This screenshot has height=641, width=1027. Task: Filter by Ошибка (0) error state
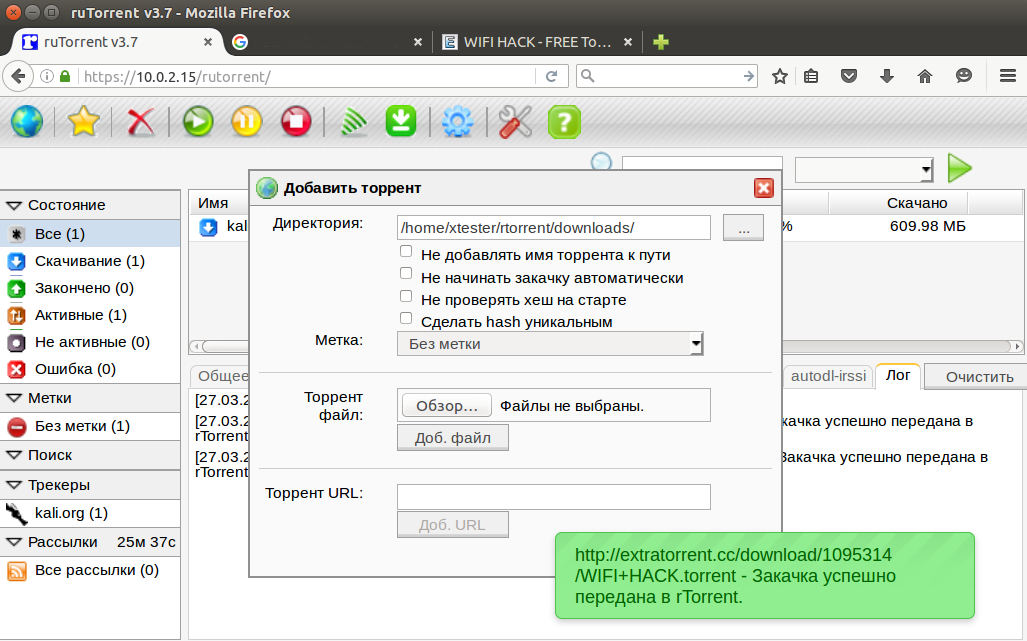(90, 369)
